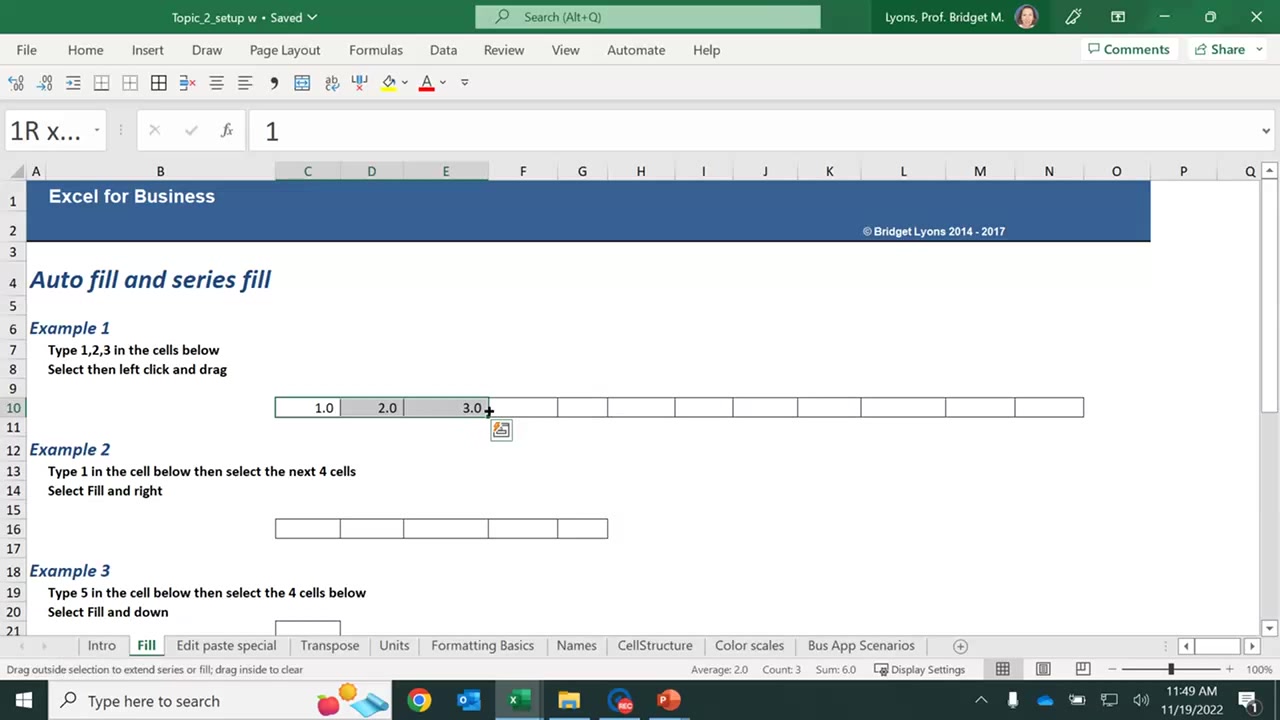Apply All Borders using the bold grid icon
1280x720 pixels.
[159, 83]
